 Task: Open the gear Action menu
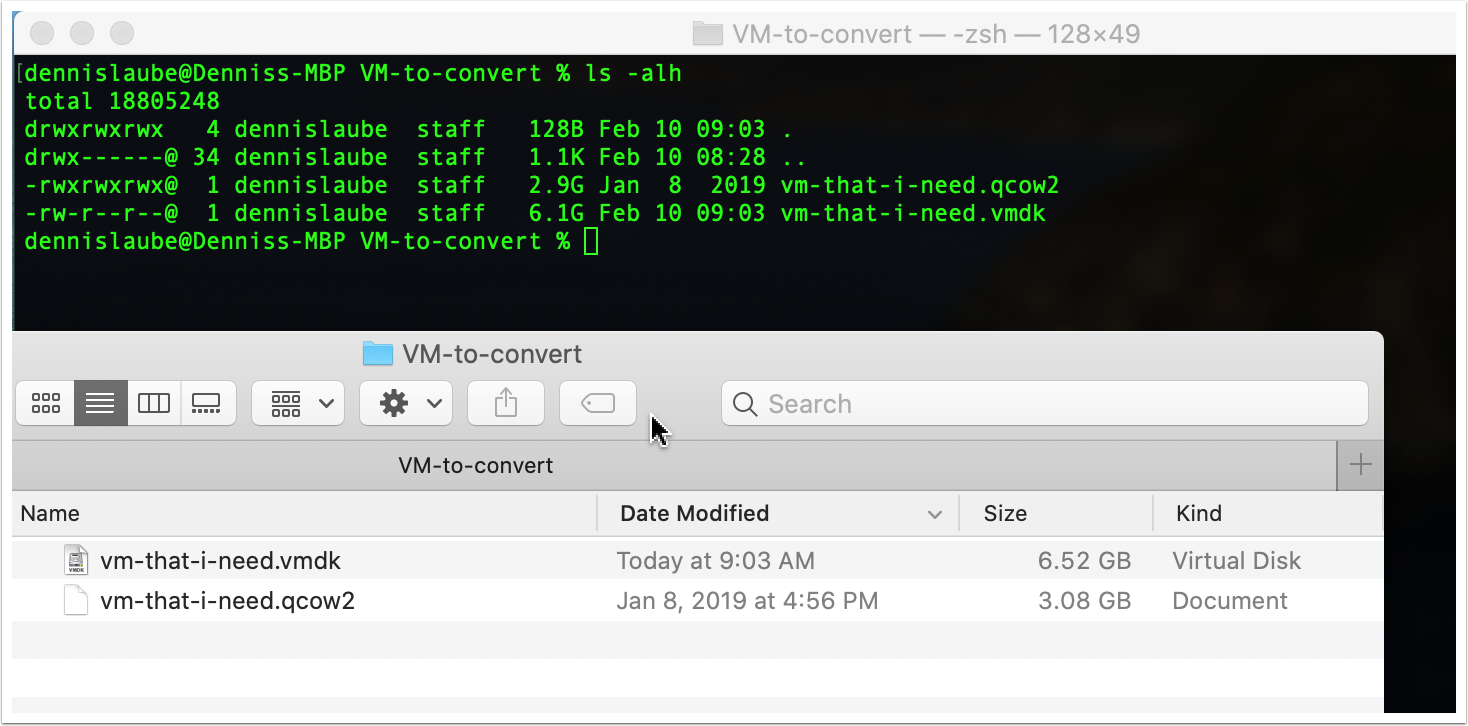pos(406,403)
